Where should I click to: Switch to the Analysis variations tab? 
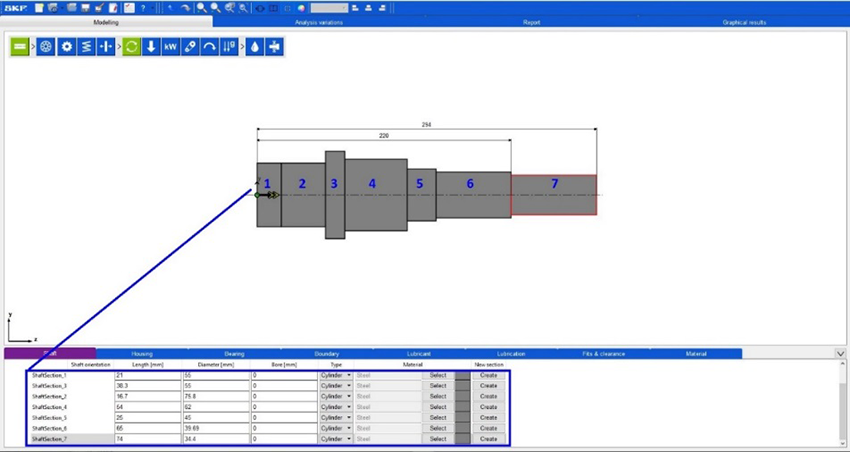(x=318, y=21)
